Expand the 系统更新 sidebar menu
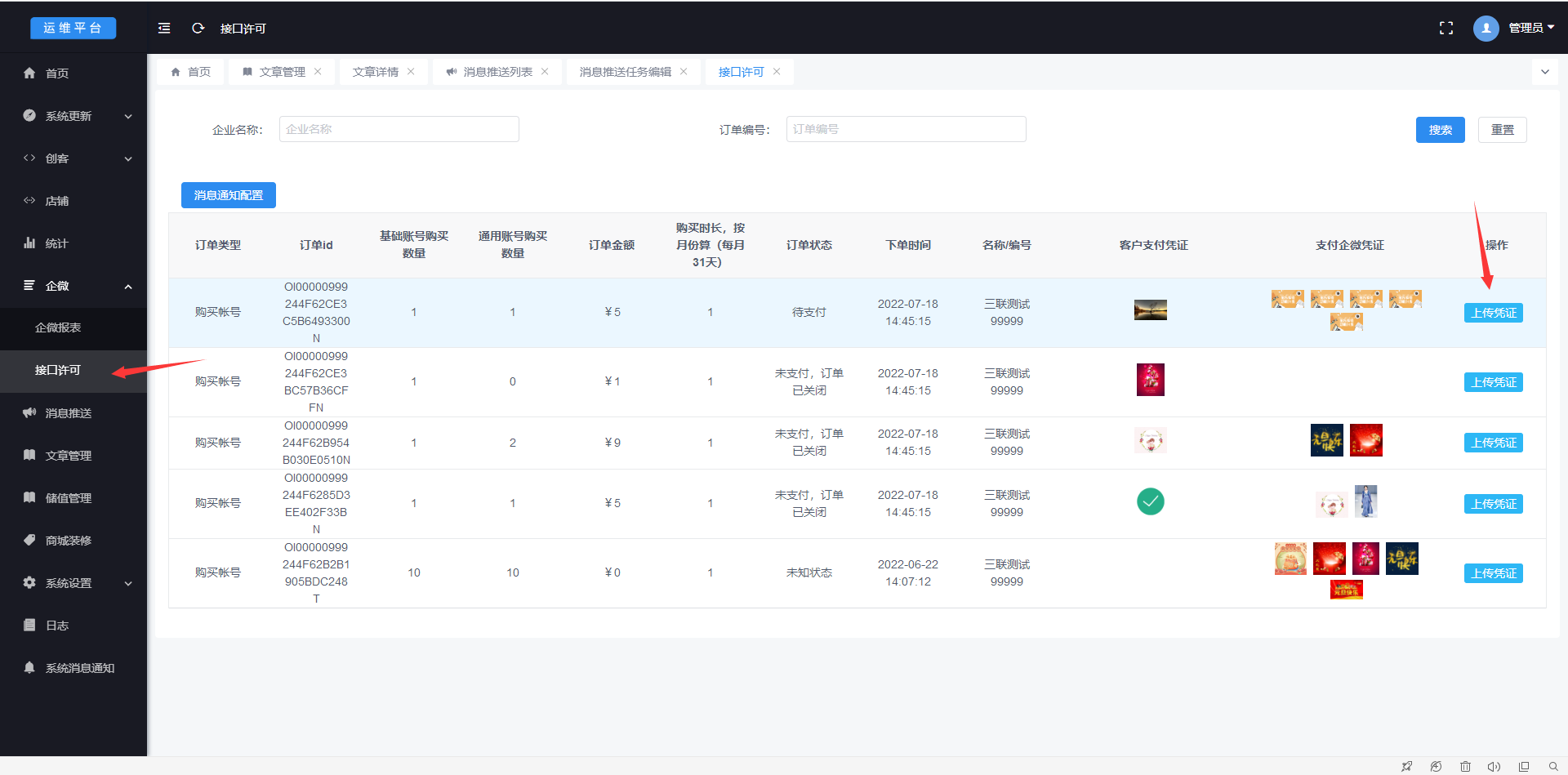Viewport: 1568px width, 775px height. point(73,116)
